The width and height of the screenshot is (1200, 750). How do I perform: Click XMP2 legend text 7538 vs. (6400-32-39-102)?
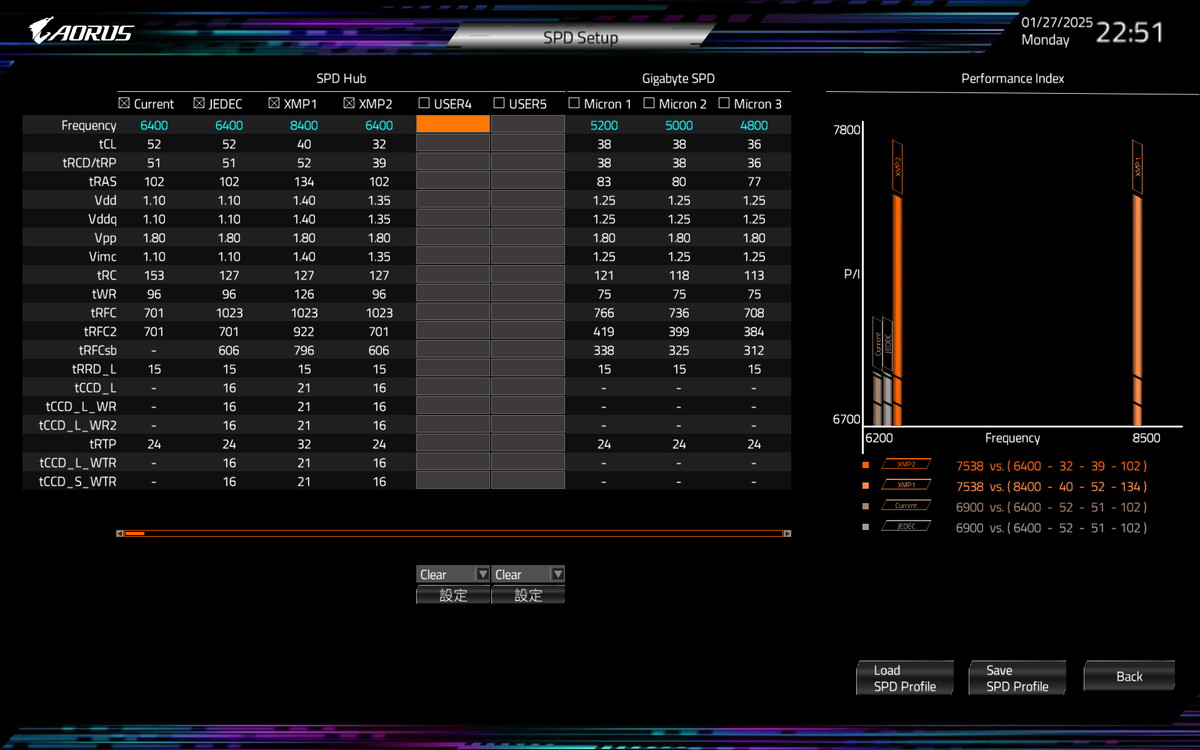(1051, 466)
